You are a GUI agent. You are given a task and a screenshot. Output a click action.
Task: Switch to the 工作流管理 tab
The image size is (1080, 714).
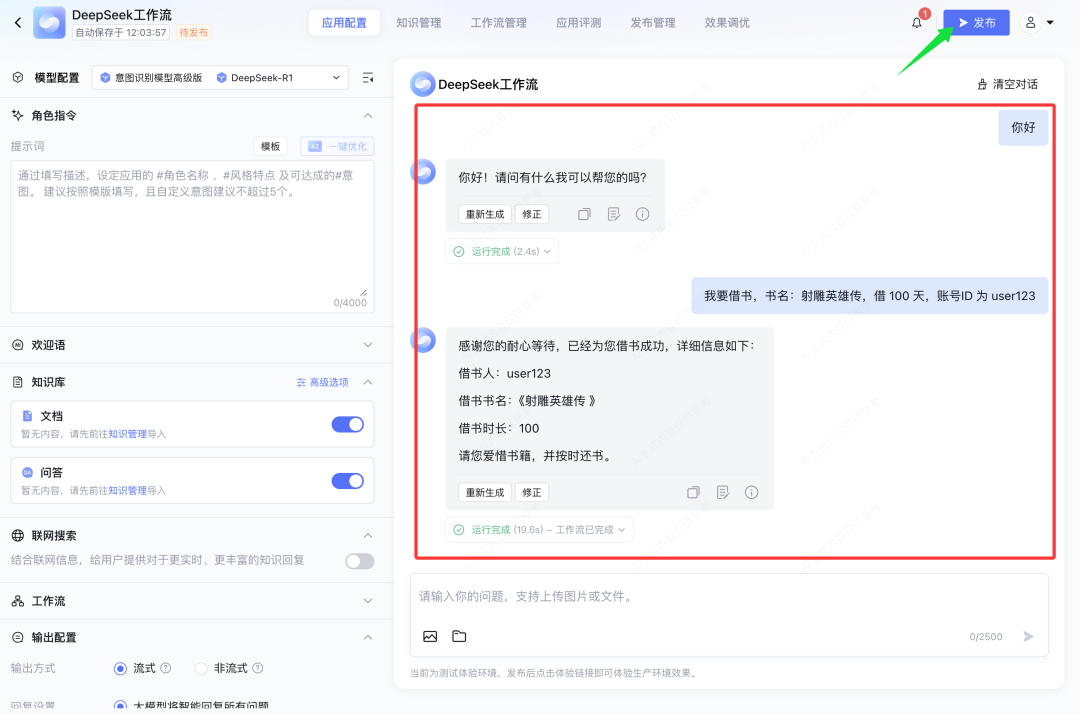[499, 23]
